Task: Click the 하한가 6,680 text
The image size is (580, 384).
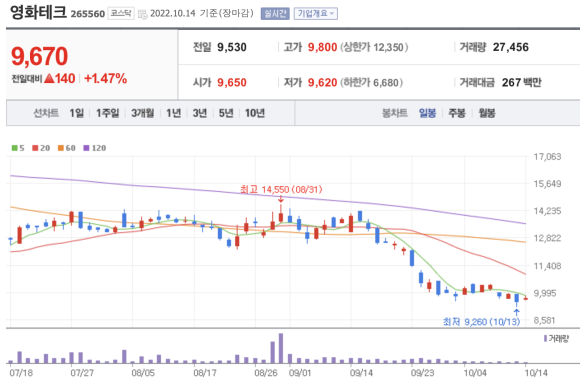Action: click(x=371, y=82)
